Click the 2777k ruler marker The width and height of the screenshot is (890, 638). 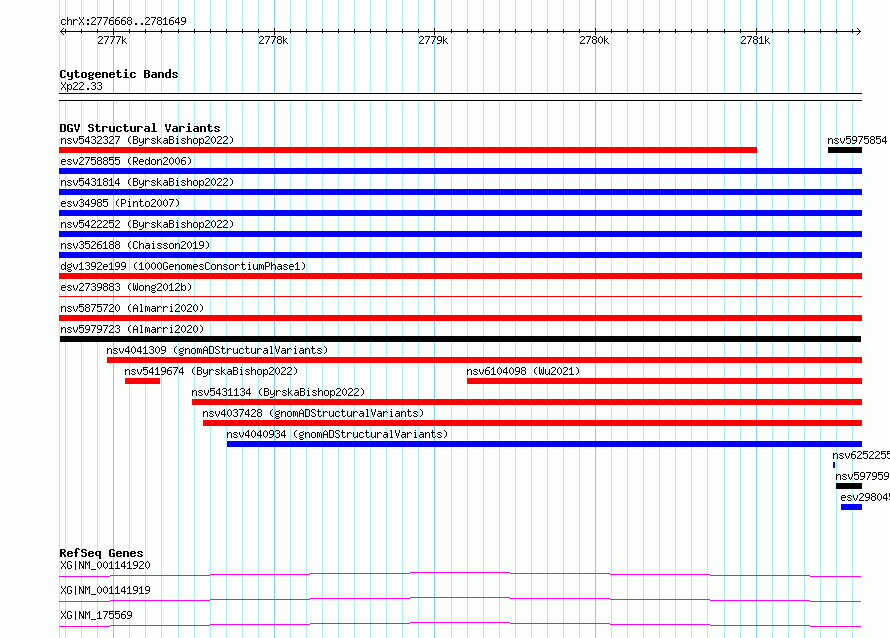coord(112,40)
